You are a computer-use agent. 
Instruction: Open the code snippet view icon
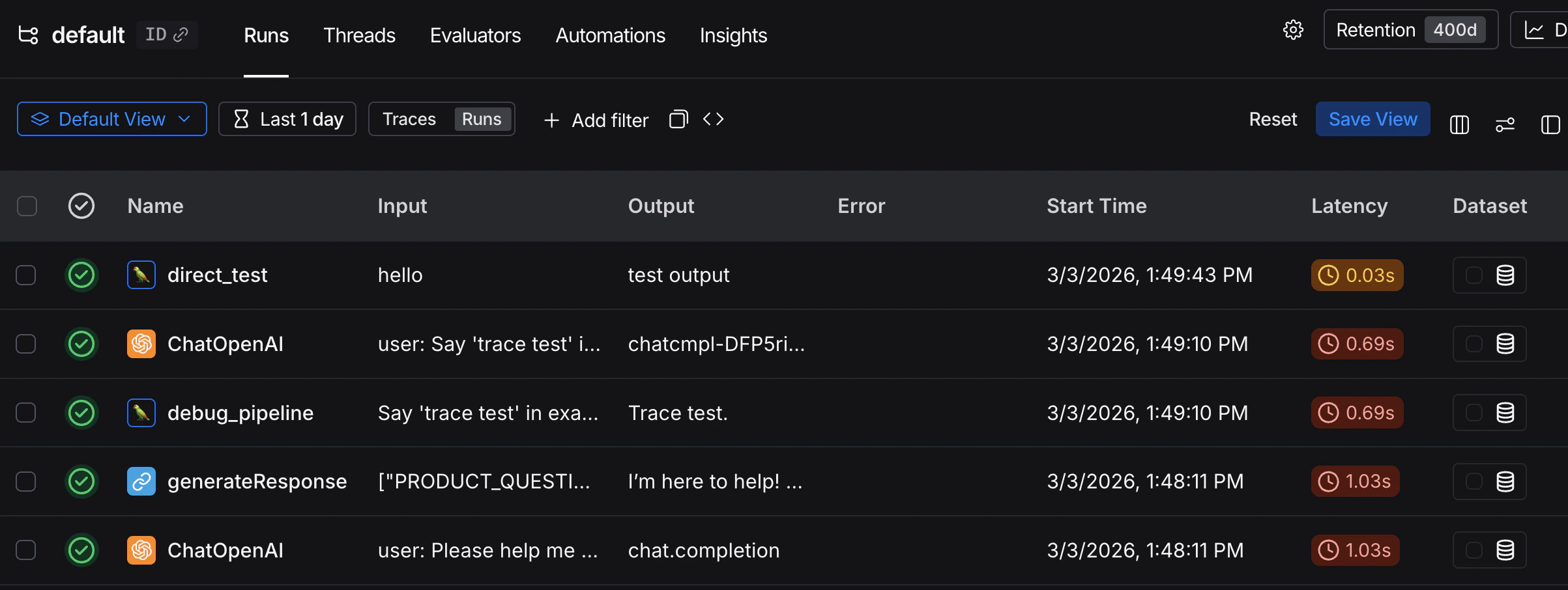pos(713,119)
